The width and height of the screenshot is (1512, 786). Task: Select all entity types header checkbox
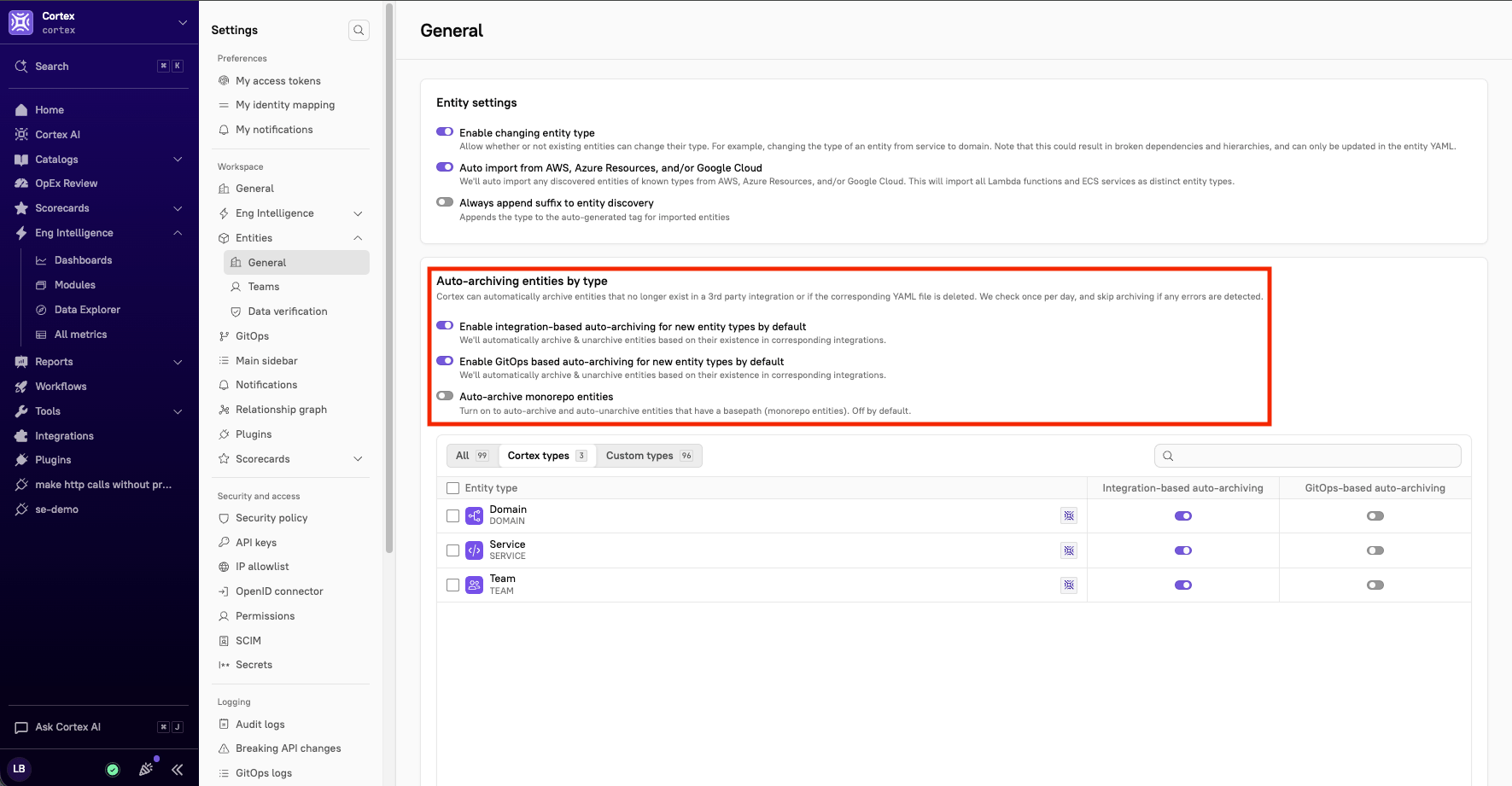coord(452,488)
